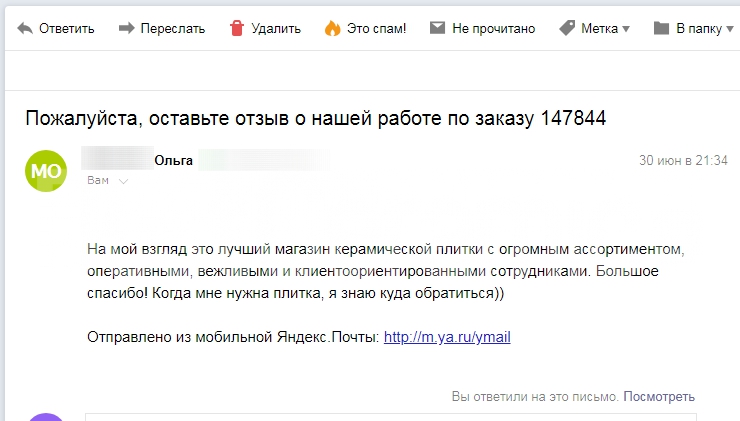Screen dimensions: 740x421
Task: Click the red trash bin icon
Action: pos(237,28)
